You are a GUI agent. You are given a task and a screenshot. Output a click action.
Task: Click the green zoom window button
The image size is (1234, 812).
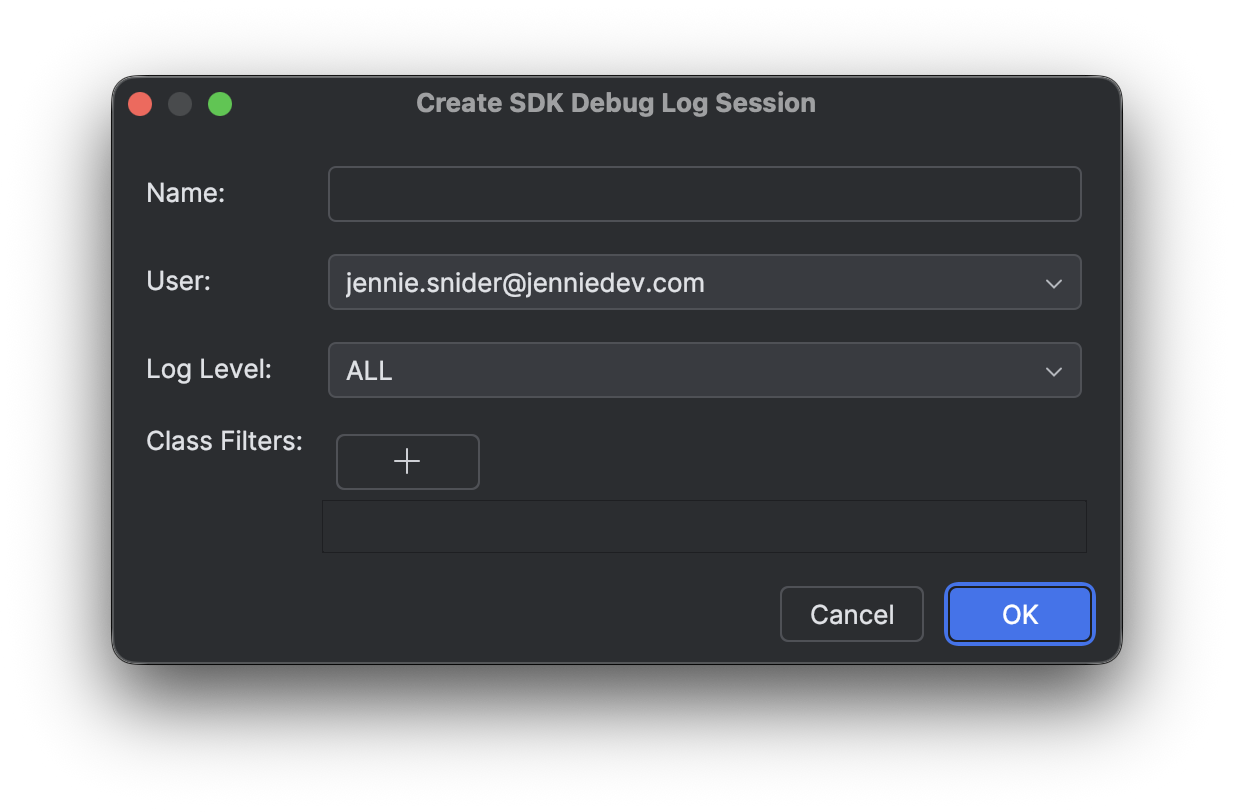tap(220, 103)
